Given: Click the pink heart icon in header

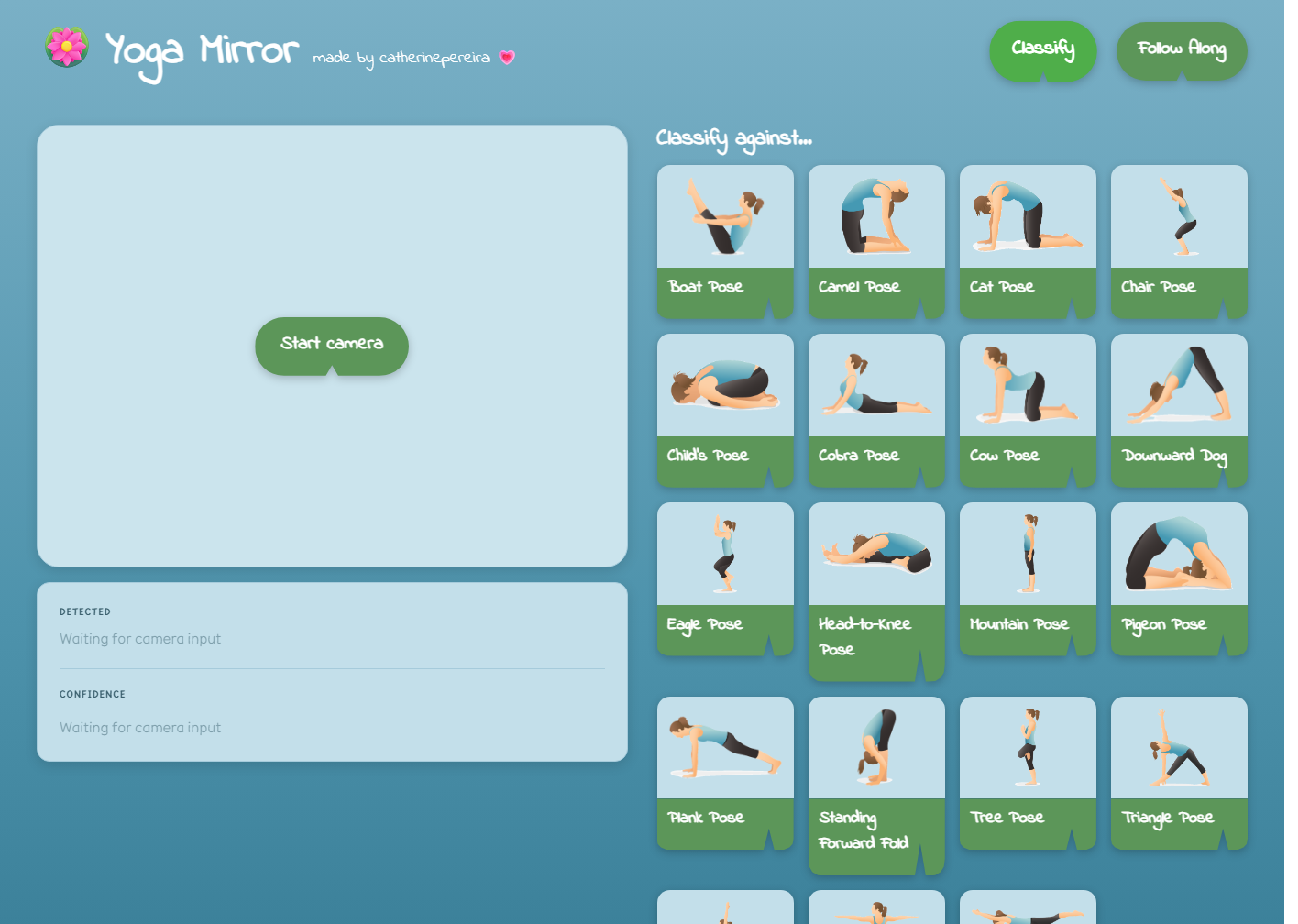Looking at the screenshot, I should [x=507, y=58].
